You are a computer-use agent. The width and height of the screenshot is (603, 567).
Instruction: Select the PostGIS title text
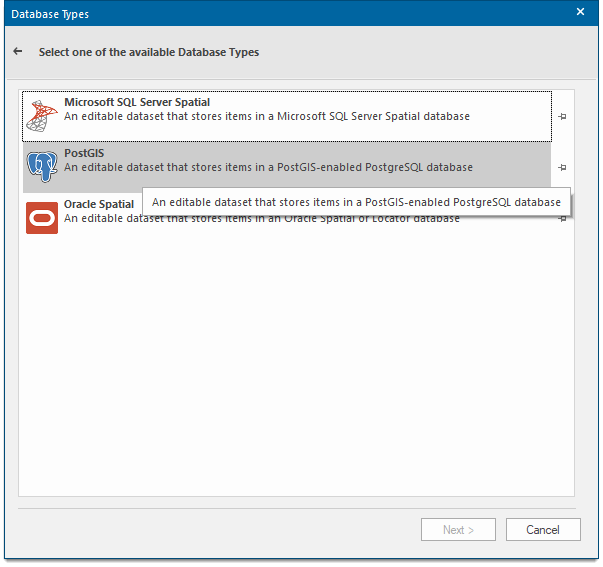point(84,154)
